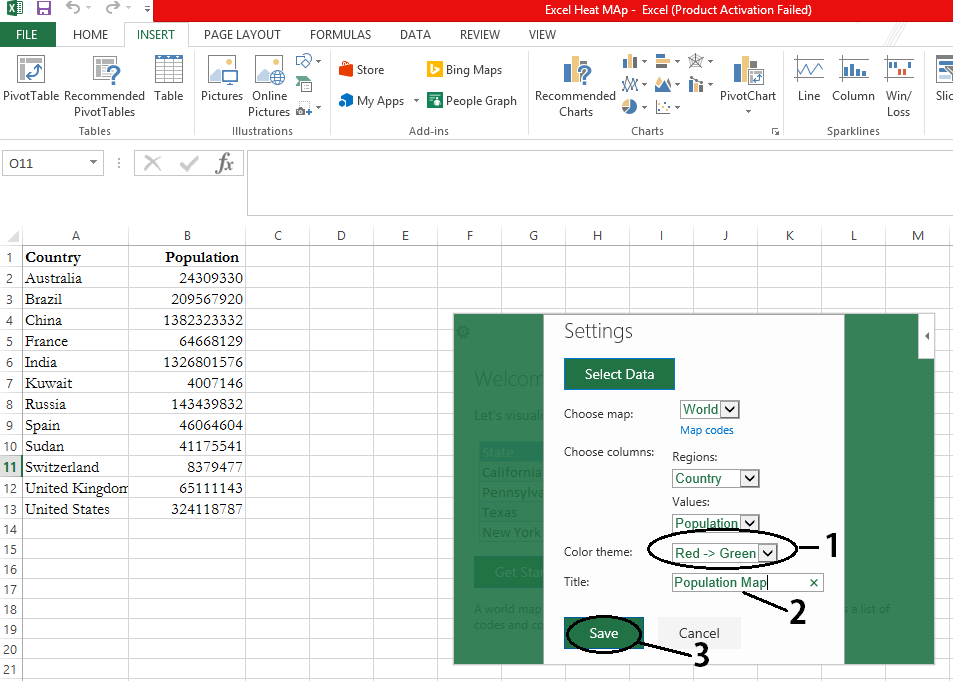
Task: Open the Regions Country dropdown
Action: [x=749, y=478]
